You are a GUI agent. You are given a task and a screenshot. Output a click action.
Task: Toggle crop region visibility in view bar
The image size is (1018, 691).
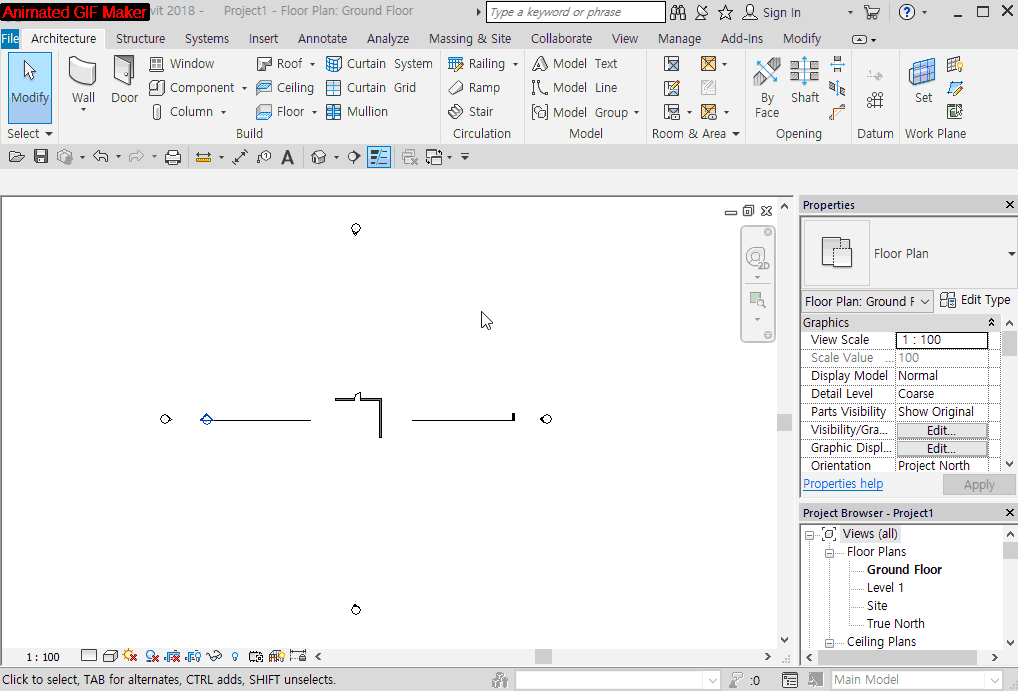pyautogui.click(x=193, y=656)
